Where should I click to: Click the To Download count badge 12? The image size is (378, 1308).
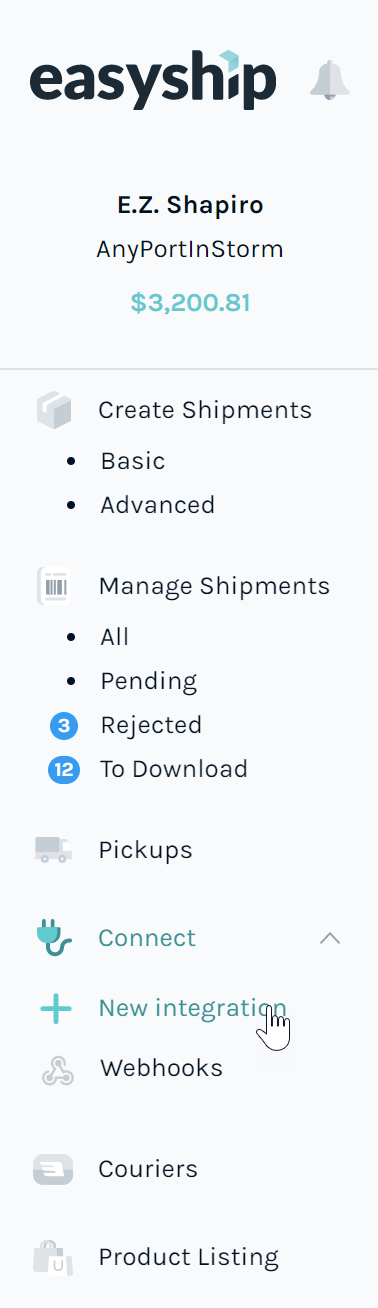63,769
